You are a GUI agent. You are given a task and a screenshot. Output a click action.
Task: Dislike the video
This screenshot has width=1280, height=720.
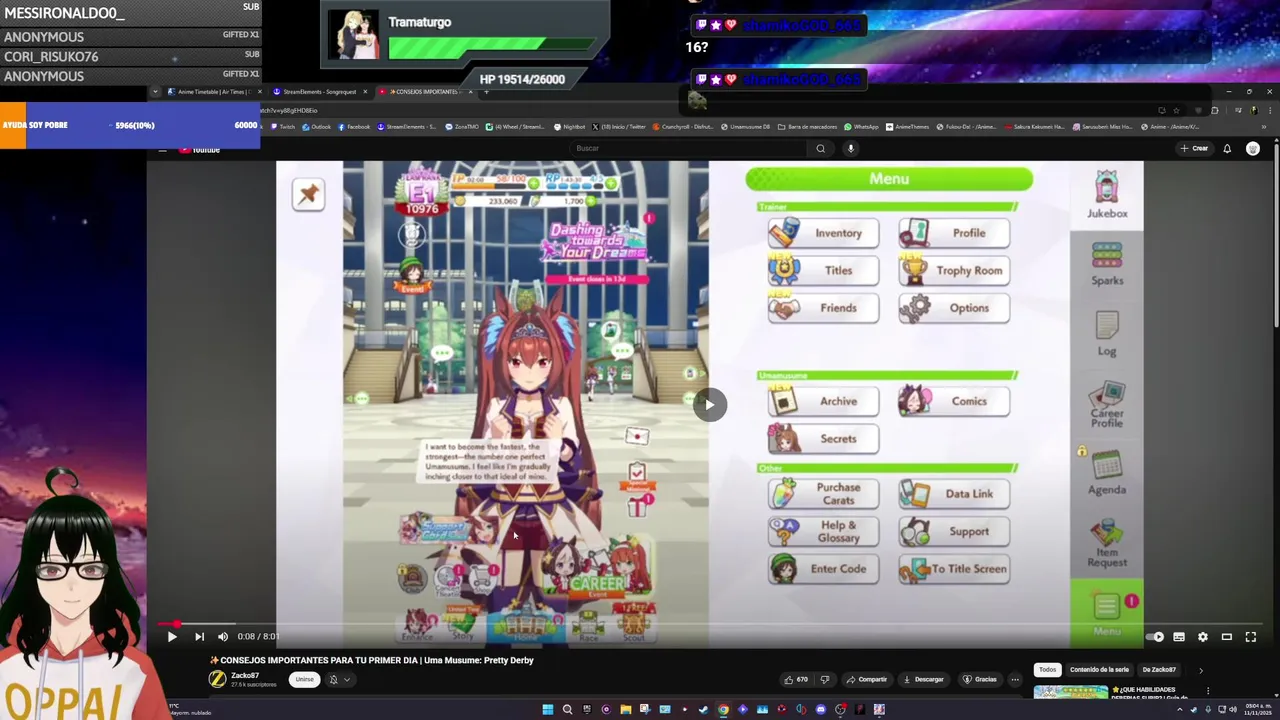click(x=825, y=679)
